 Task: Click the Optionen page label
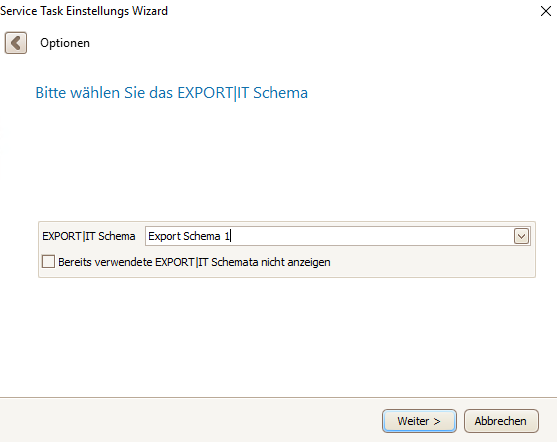click(x=65, y=43)
